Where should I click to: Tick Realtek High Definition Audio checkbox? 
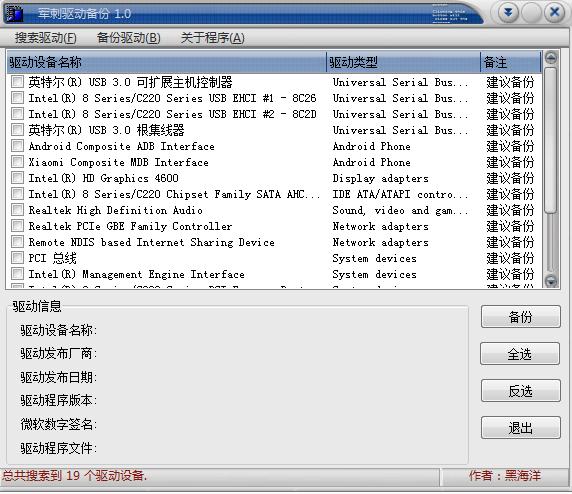[17, 210]
